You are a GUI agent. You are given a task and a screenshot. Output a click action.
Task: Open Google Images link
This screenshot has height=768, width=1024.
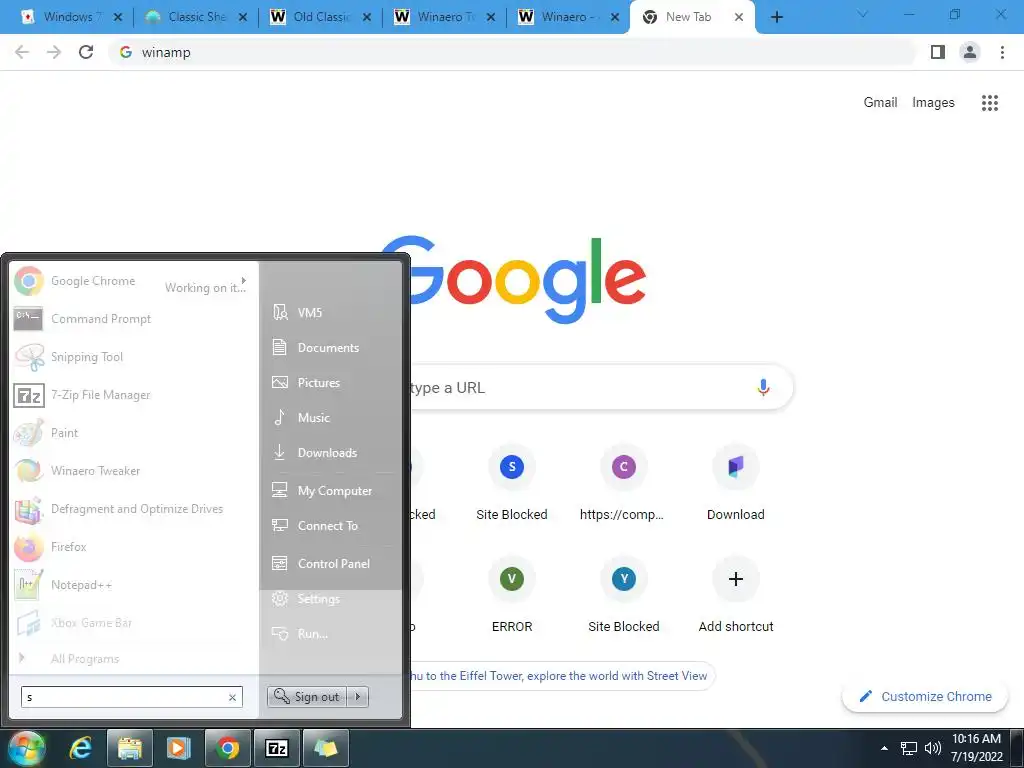933,103
